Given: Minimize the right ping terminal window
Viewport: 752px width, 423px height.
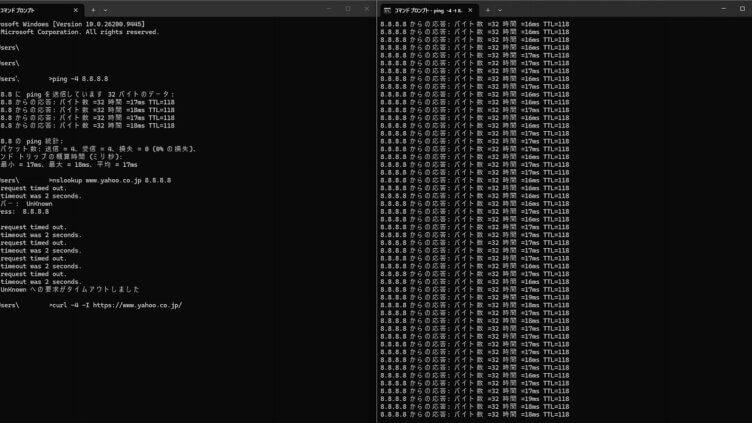Looking at the screenshot, I should 724,9.
